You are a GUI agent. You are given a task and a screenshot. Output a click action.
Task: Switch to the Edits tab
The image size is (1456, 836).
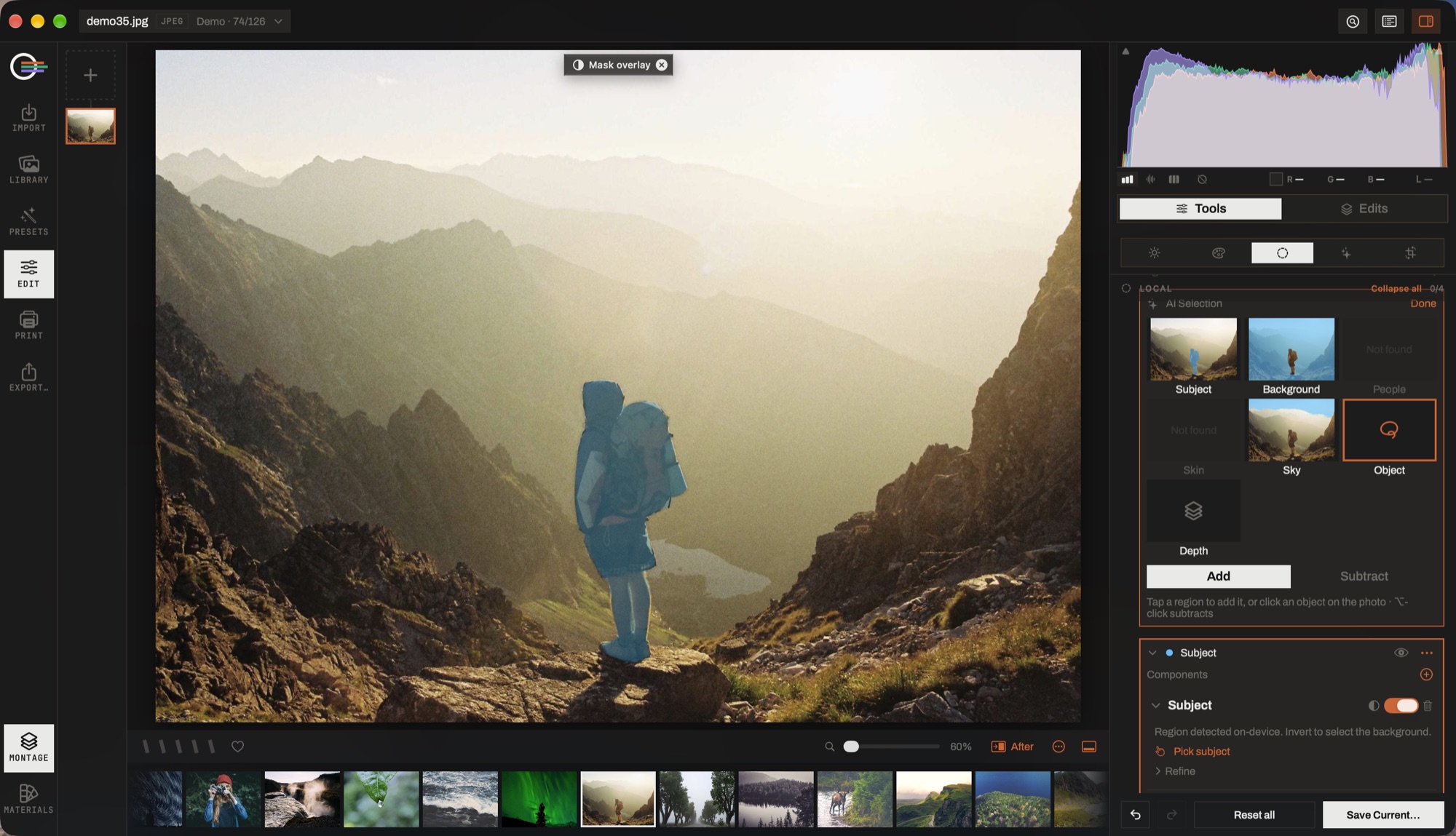tap(1364, 209)
